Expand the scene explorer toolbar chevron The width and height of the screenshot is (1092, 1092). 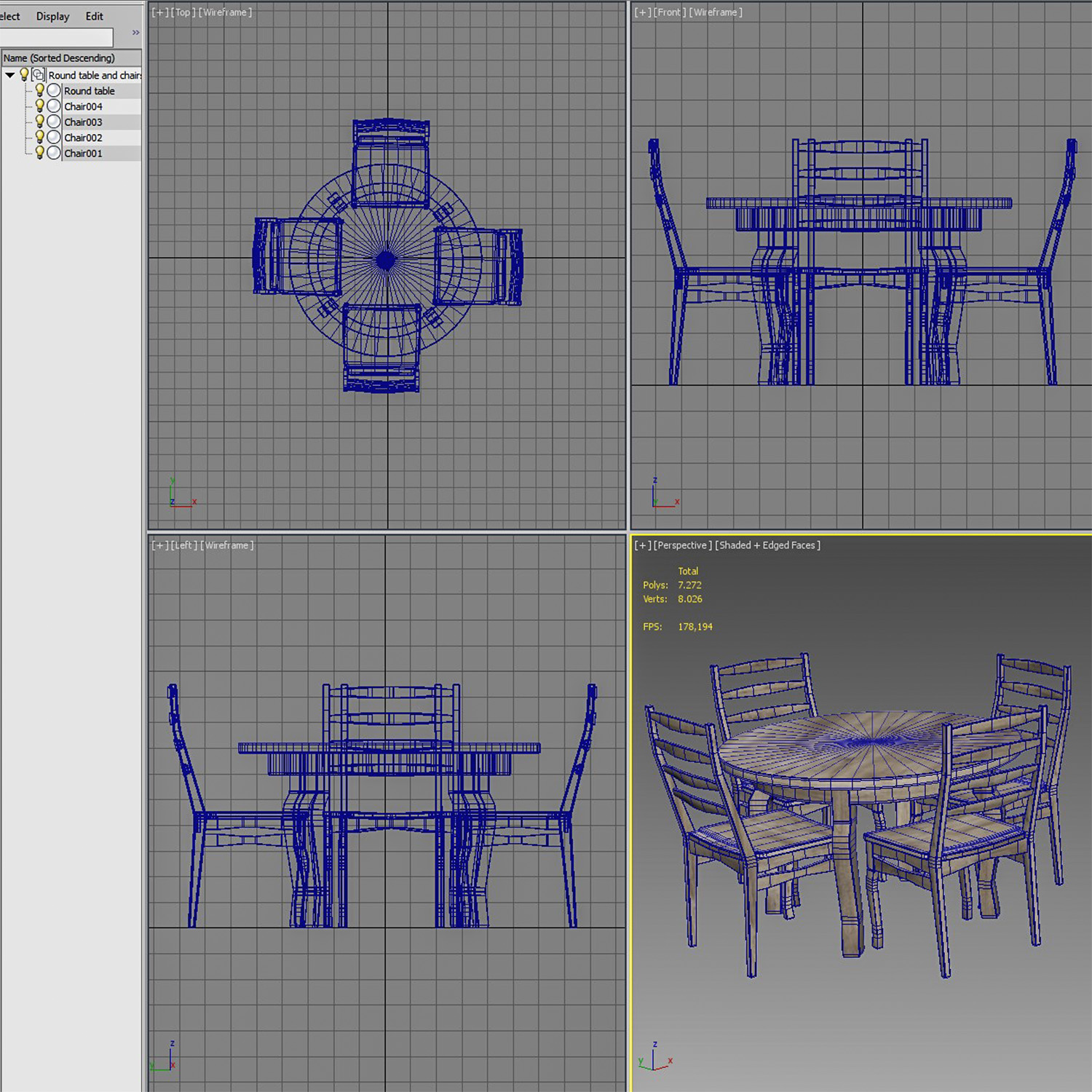[135, 33]
